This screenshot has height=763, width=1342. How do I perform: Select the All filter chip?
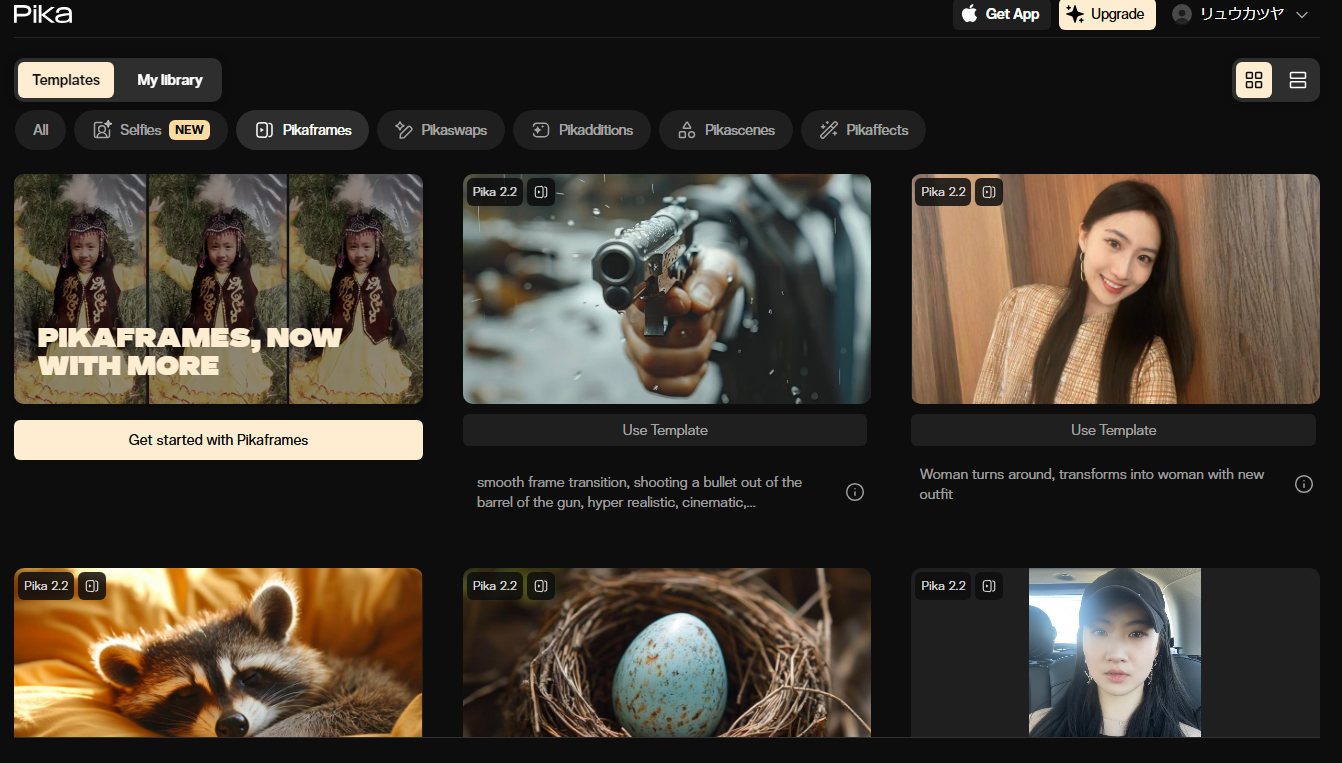coord(41,130)
